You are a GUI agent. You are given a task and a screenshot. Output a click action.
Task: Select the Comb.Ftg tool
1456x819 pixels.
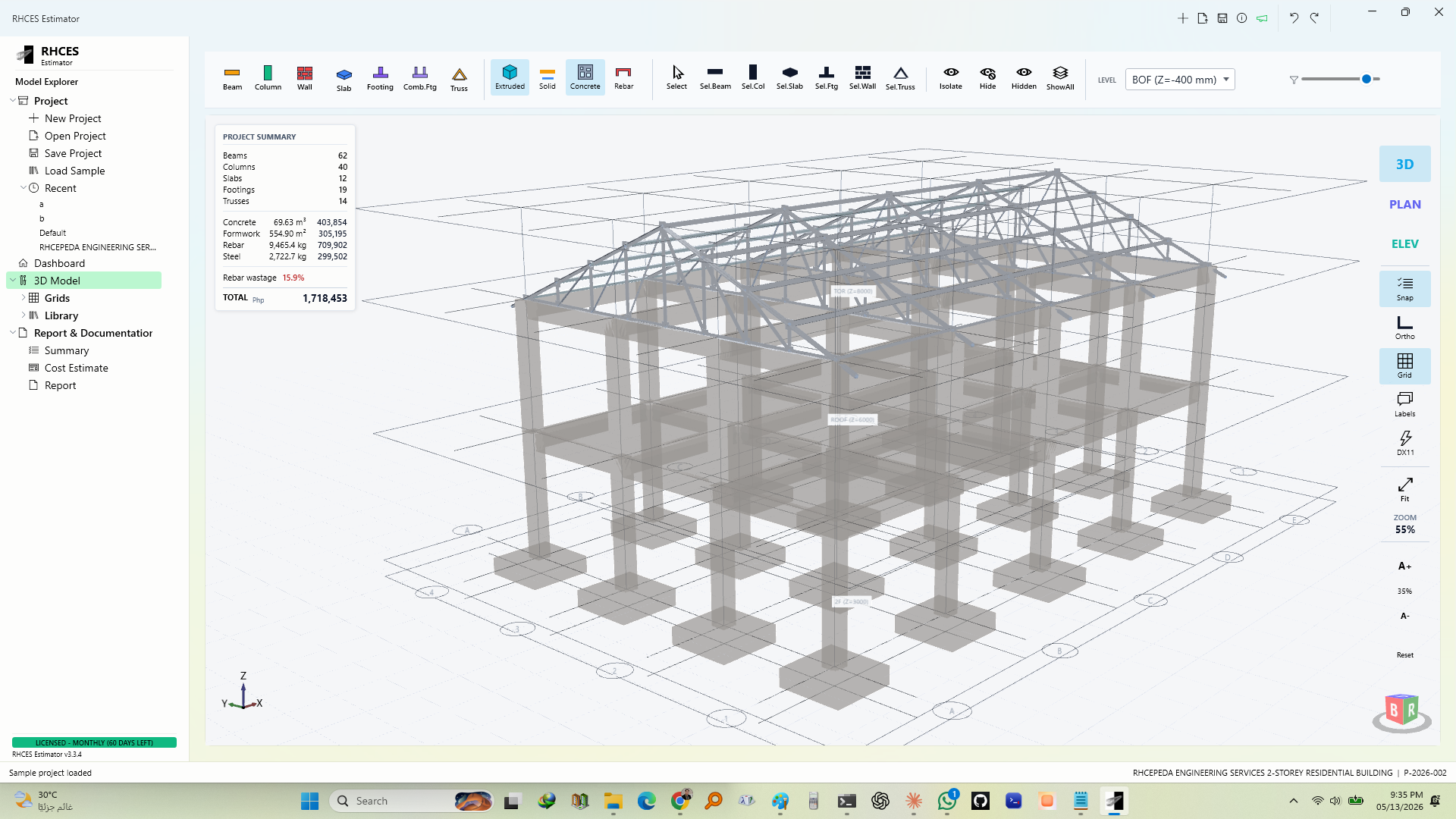pos(419,78)
